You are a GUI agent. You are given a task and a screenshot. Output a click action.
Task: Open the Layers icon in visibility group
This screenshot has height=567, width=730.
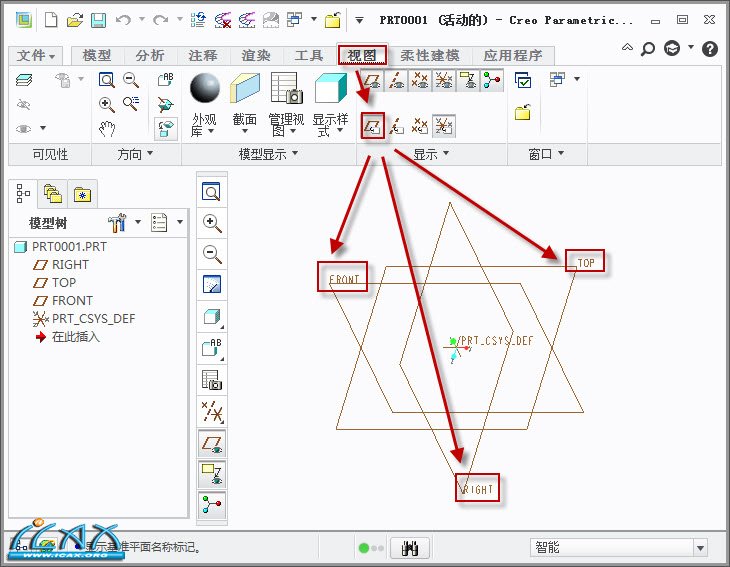(24, 80)
